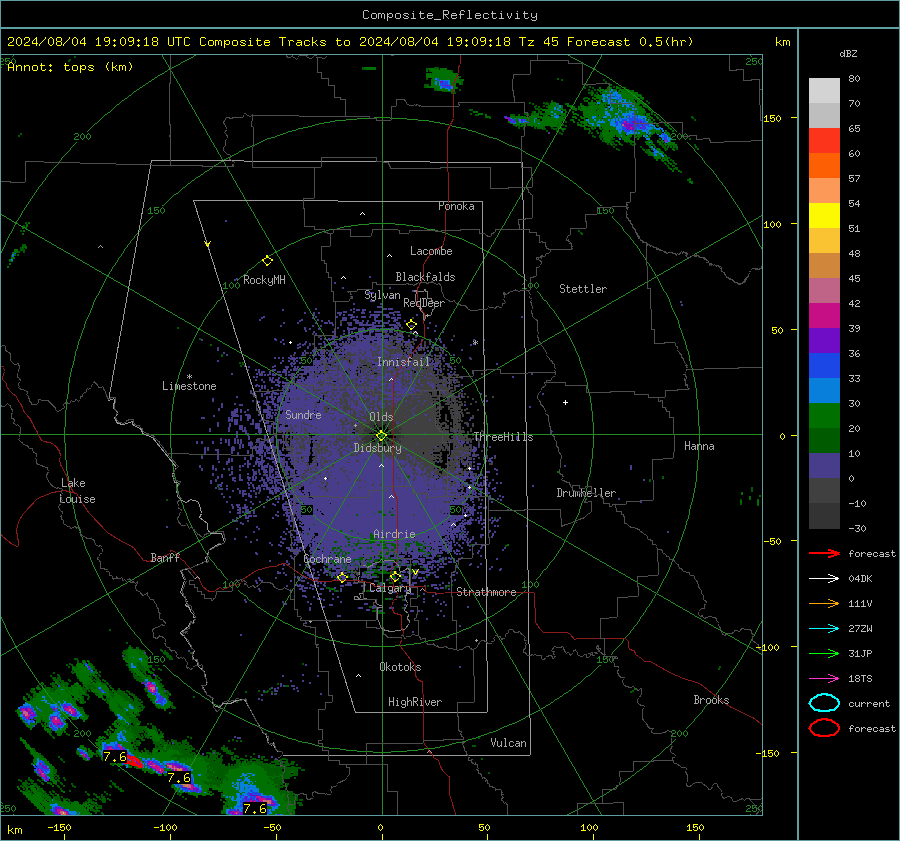Click the Sylvan town label
900x841 pixels.
[x=382, y=295]
